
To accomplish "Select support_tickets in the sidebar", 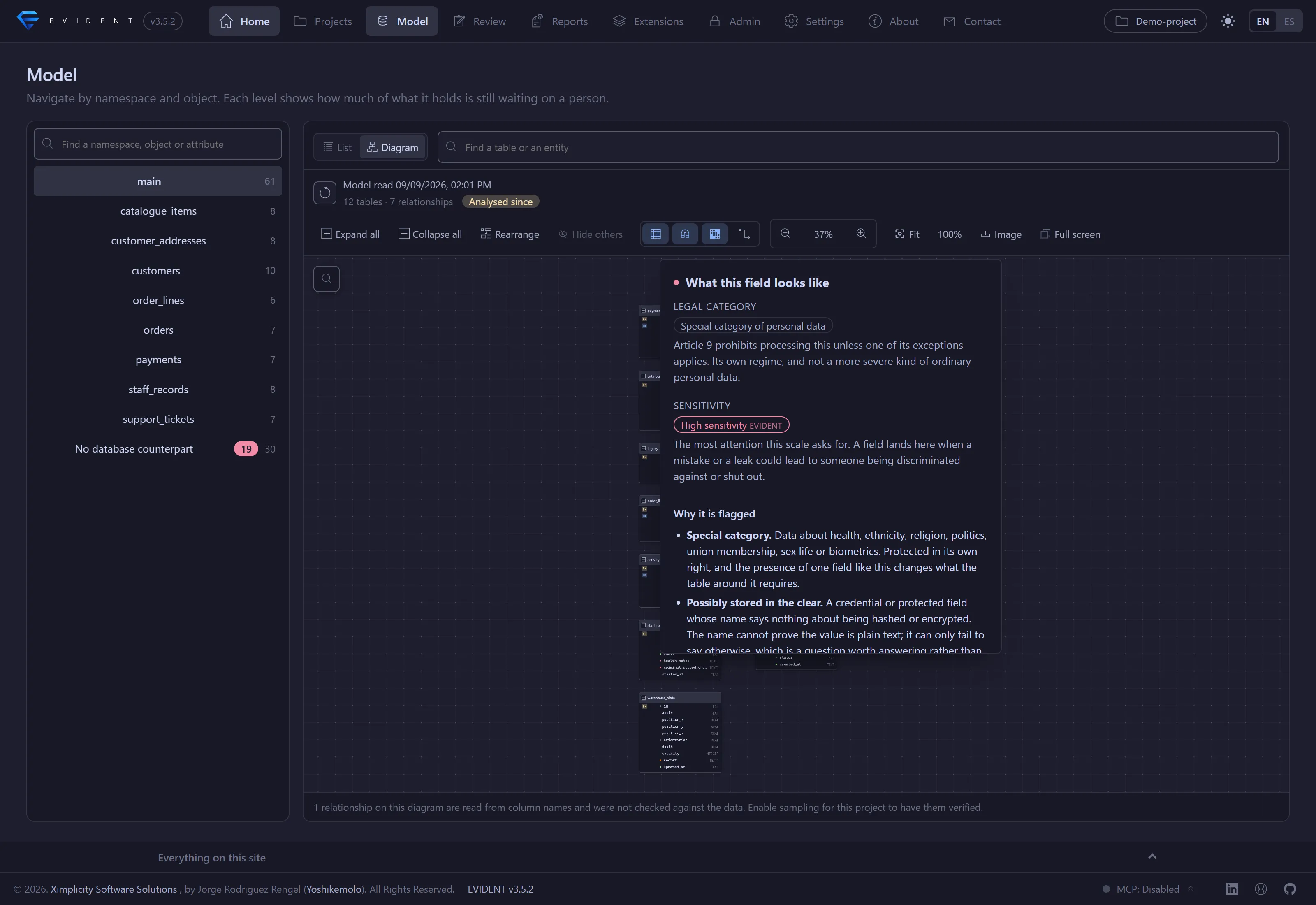I will click(158, 419).
